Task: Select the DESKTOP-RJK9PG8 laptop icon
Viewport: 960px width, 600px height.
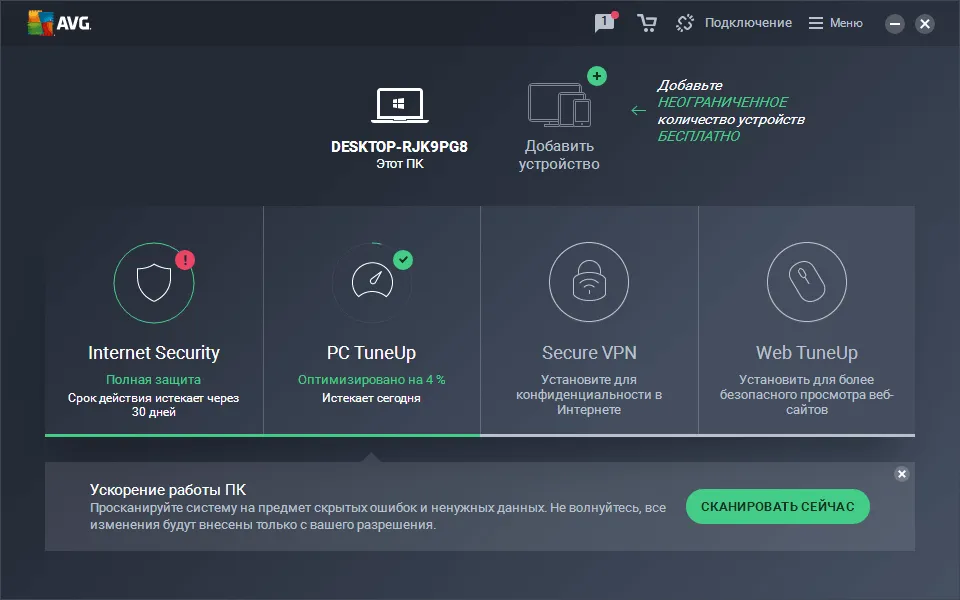Action: (x=399, y=105)
